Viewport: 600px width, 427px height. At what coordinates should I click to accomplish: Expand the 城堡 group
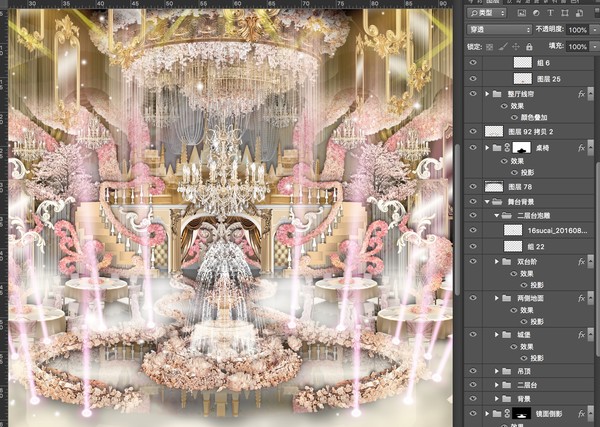pos(497,334)
